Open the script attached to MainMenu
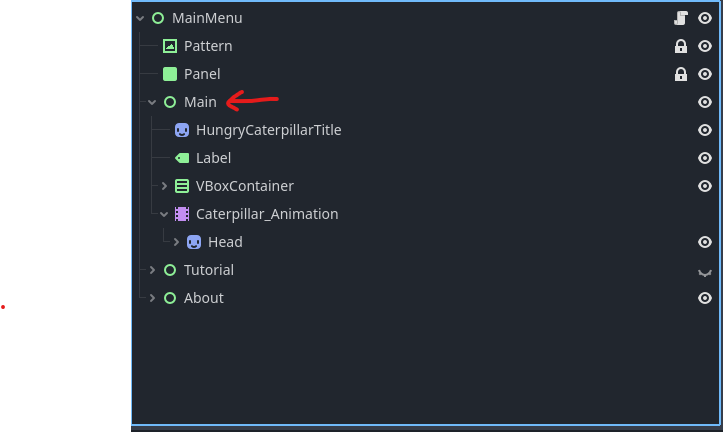Viewport: 723px width, 432px height. (x=681, y=18)
